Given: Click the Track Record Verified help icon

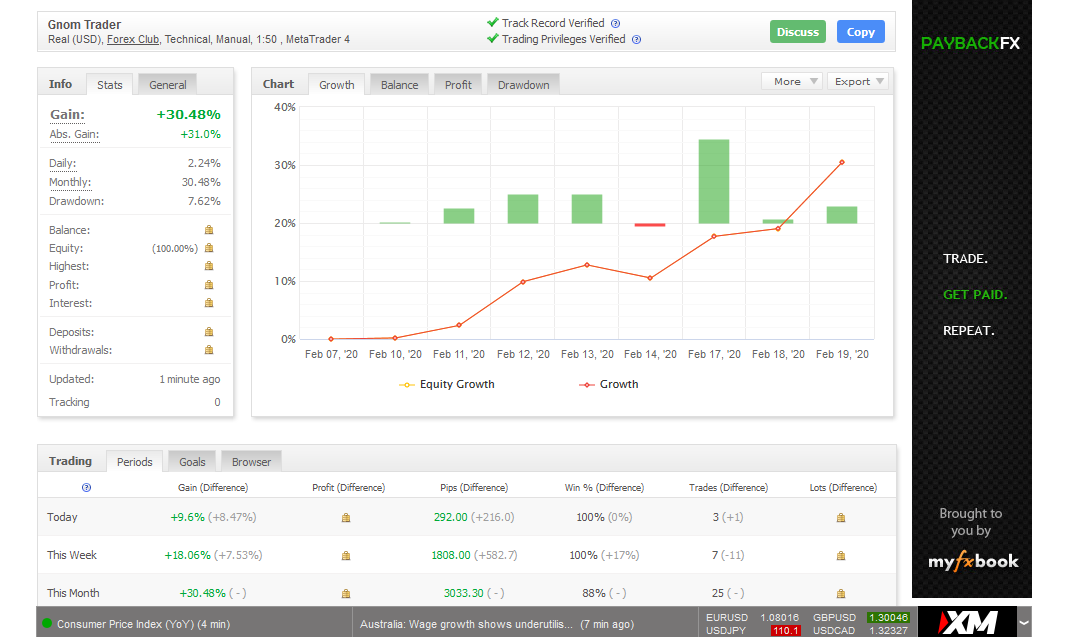Looking at the screenshot, I should click(x=616, y=23).
